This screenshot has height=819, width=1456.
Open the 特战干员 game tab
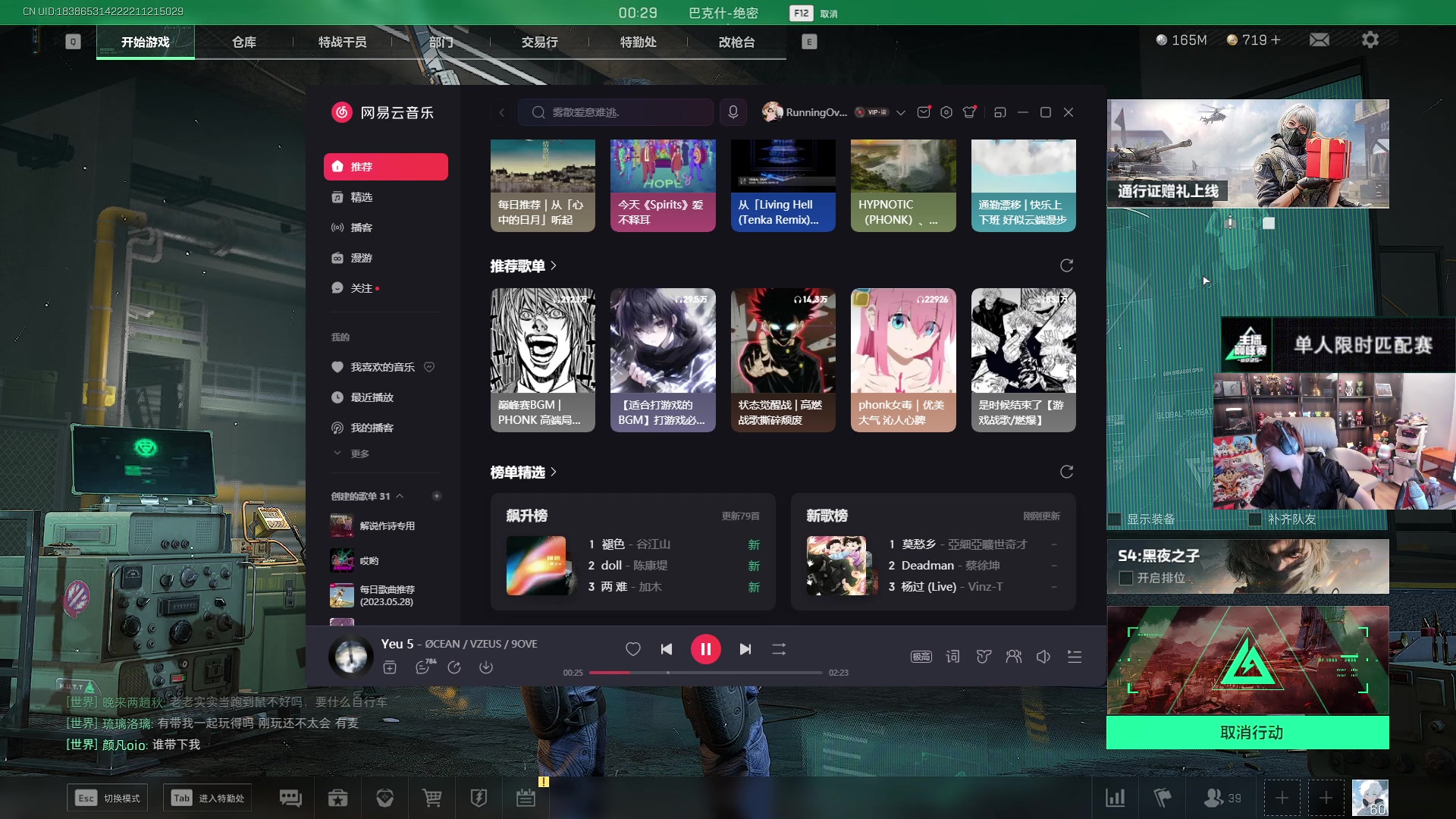(342, 42)
